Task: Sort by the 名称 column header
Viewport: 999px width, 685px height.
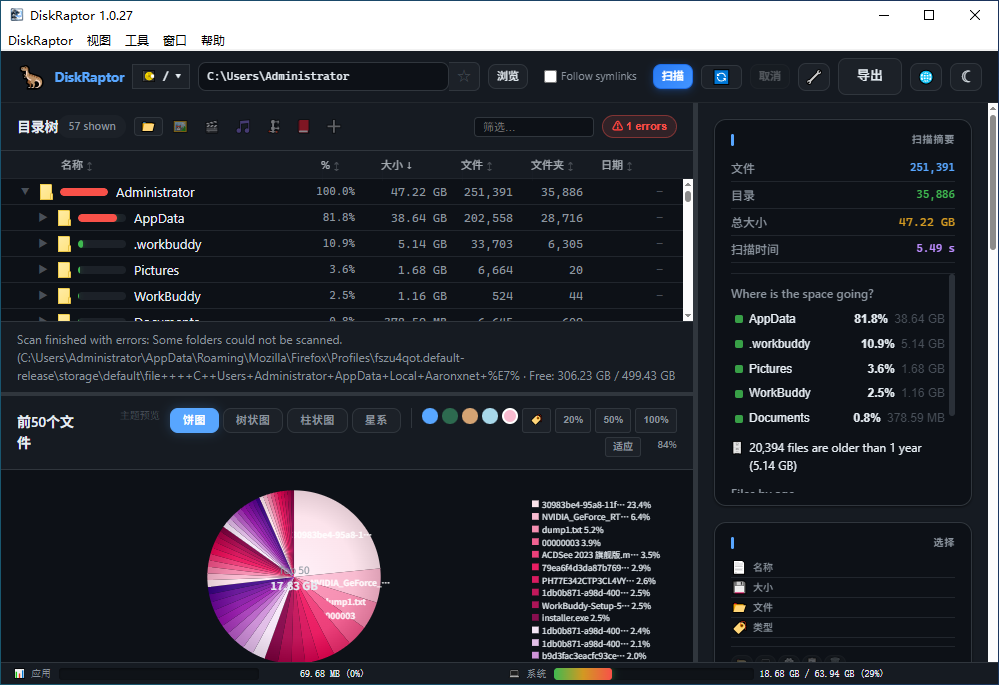Action: pos(76,166)
